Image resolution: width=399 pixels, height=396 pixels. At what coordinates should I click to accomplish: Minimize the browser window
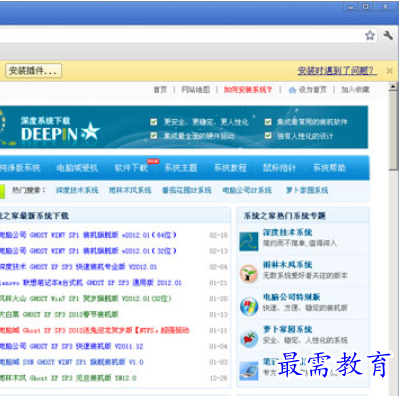tap(351, 7)
